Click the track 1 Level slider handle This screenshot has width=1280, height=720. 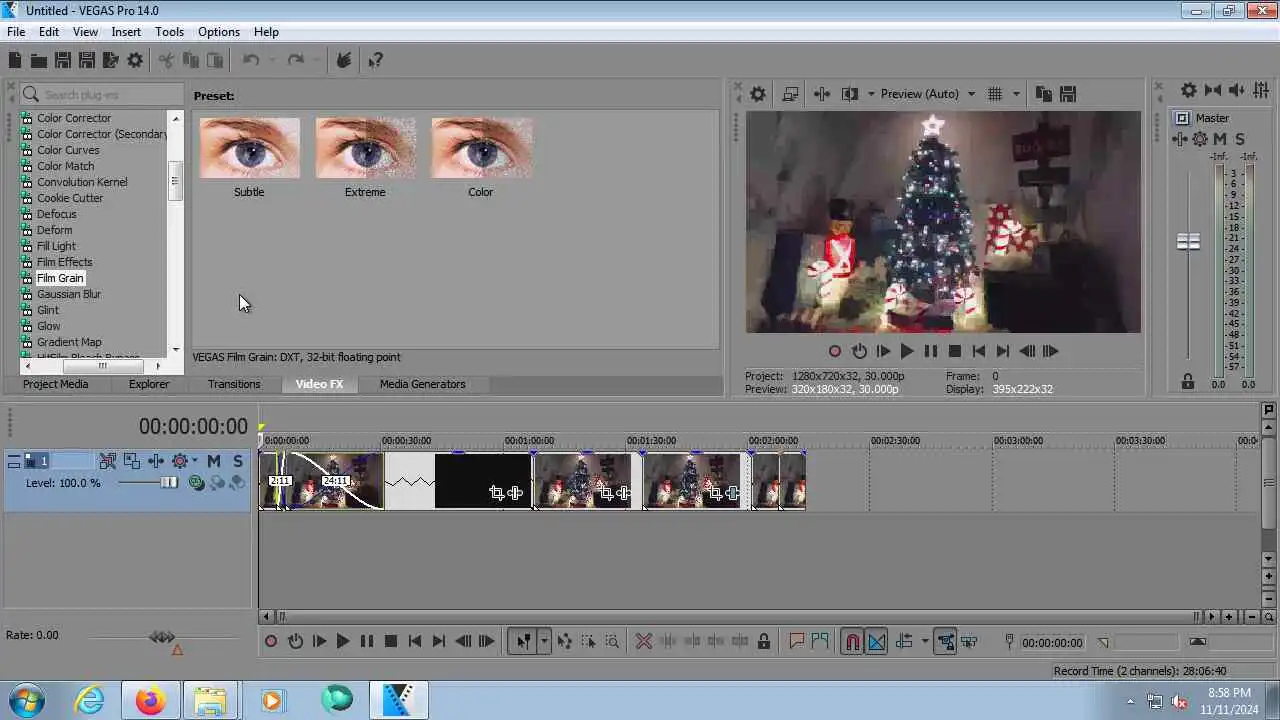click(169, 483)
